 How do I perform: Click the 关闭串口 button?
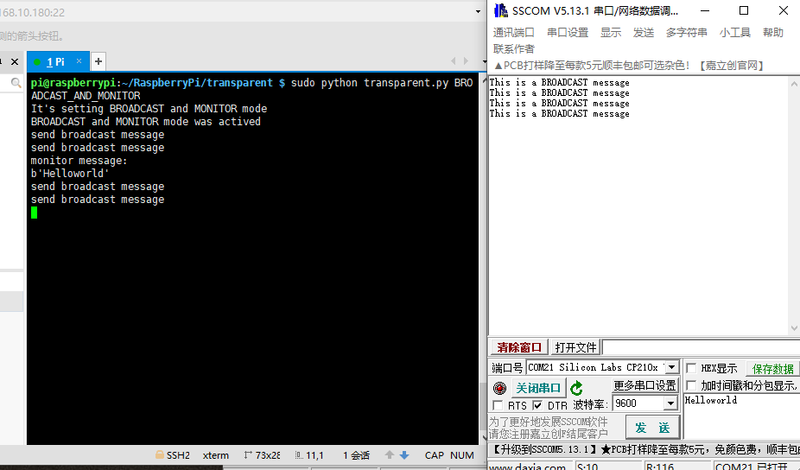click(538, 388)
